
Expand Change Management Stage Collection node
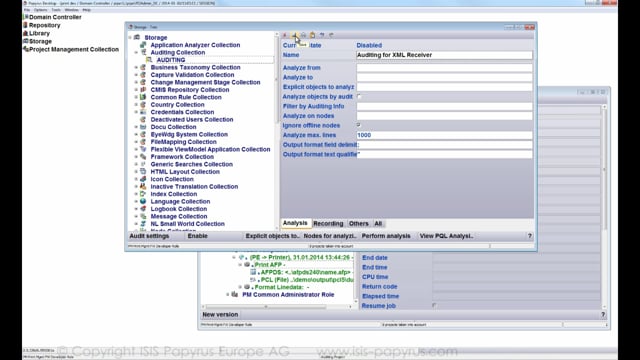pyautogui.click(x=136, y=82)
